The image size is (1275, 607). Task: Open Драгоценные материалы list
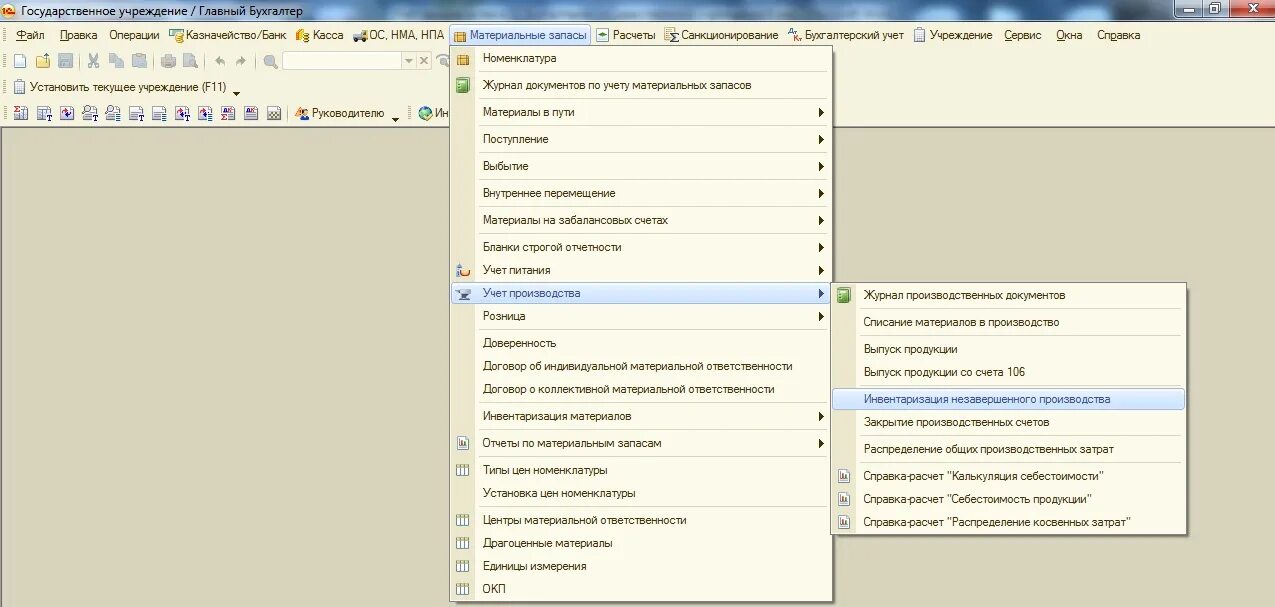pos(641,544)
